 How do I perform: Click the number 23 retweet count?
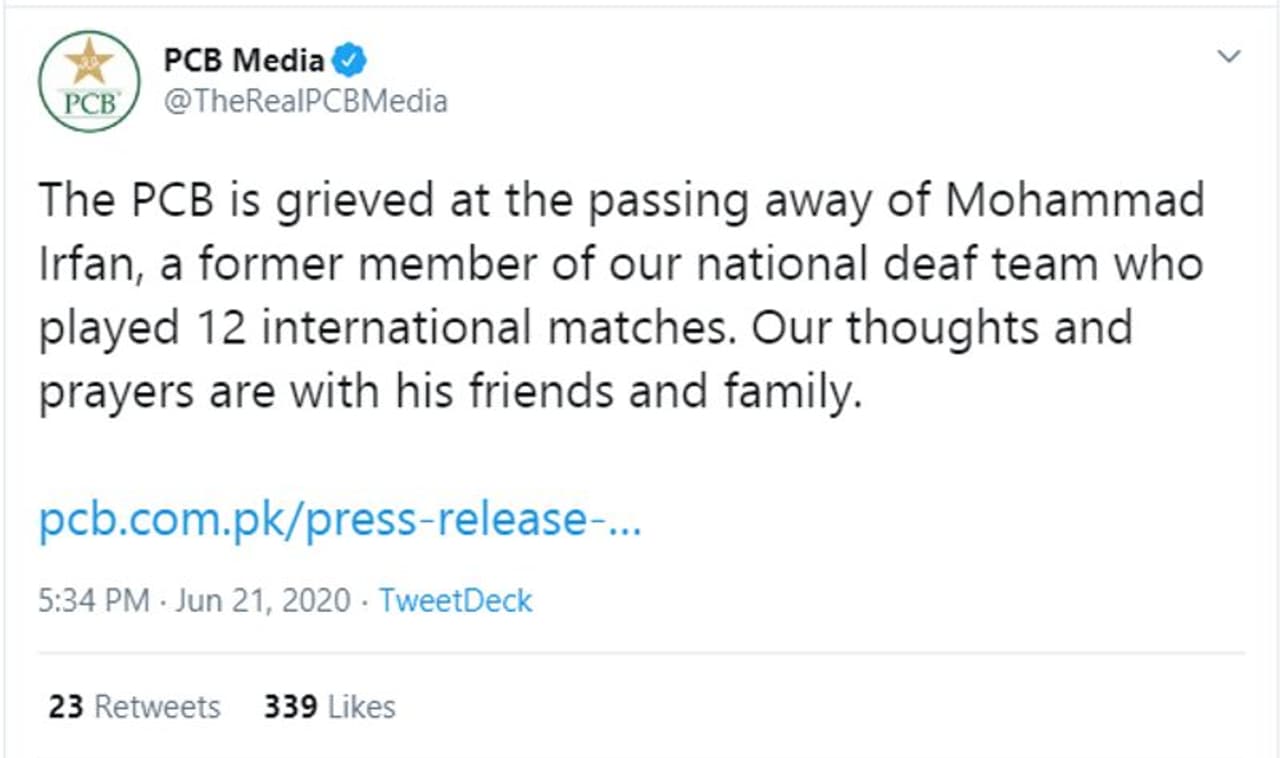coord(65,707)
